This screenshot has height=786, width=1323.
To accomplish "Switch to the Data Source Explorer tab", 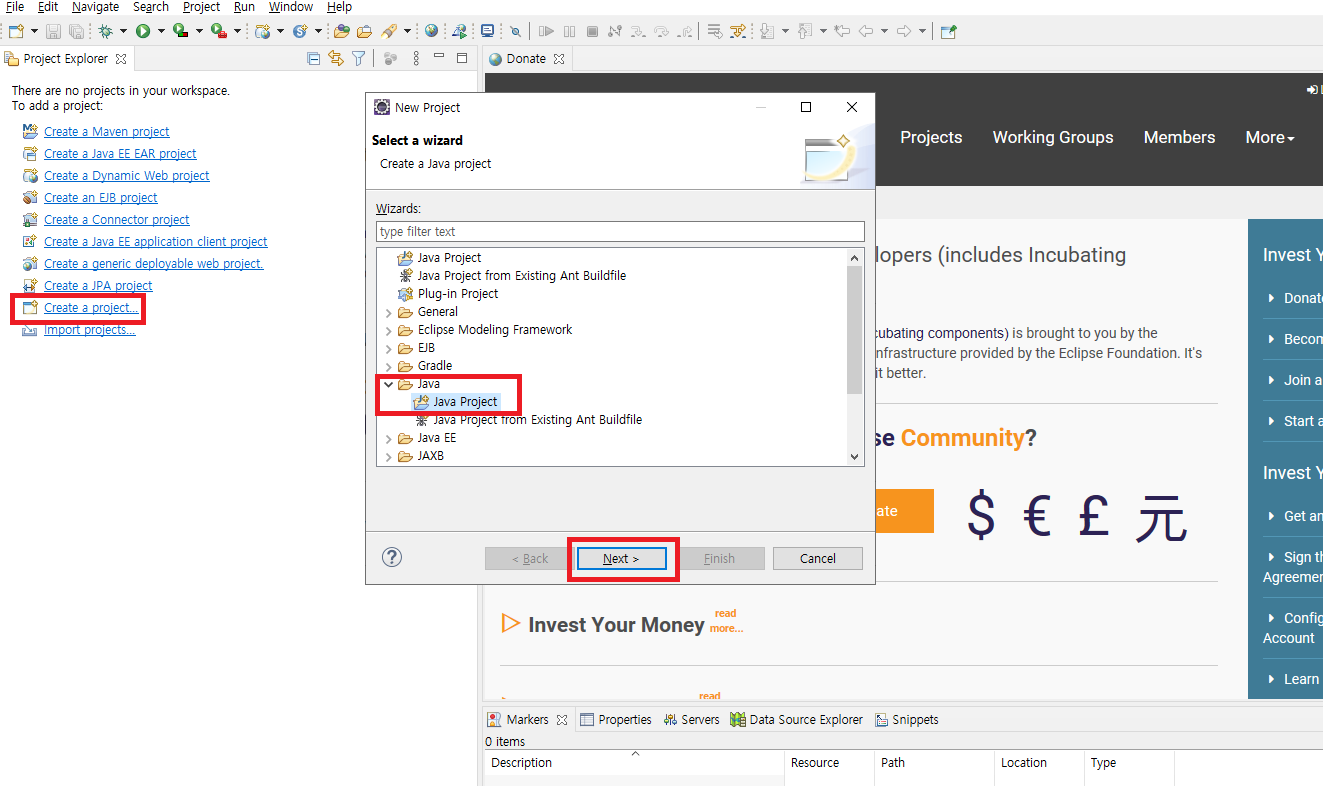I will (796, 720).
